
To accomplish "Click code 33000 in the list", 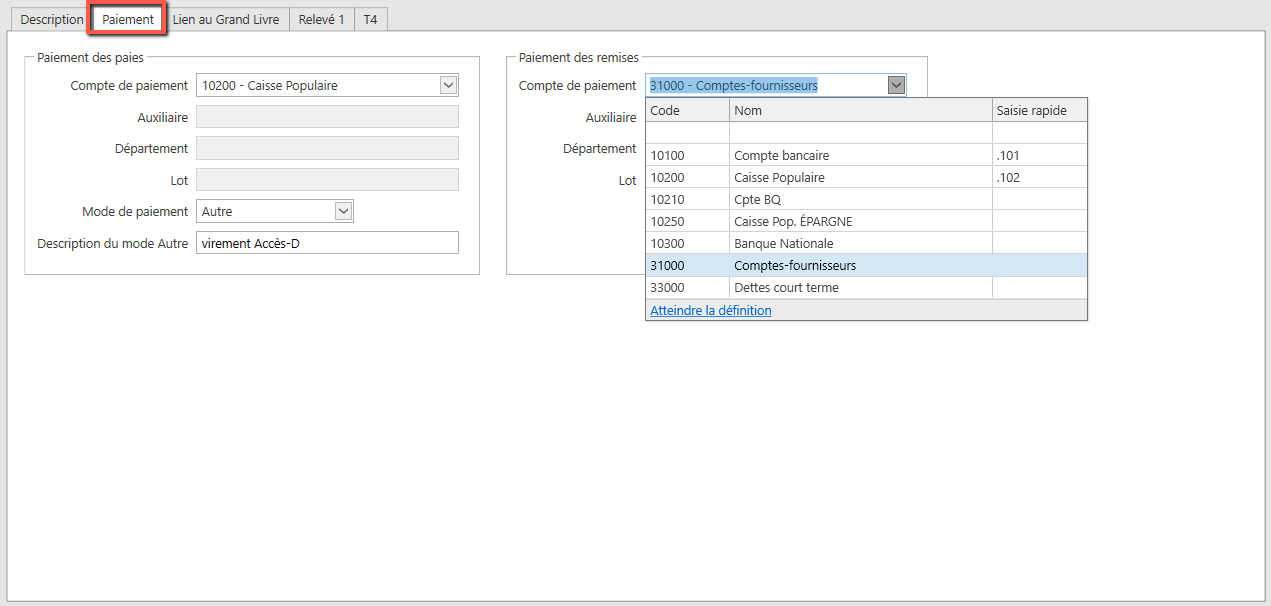I will coord(688,287).
